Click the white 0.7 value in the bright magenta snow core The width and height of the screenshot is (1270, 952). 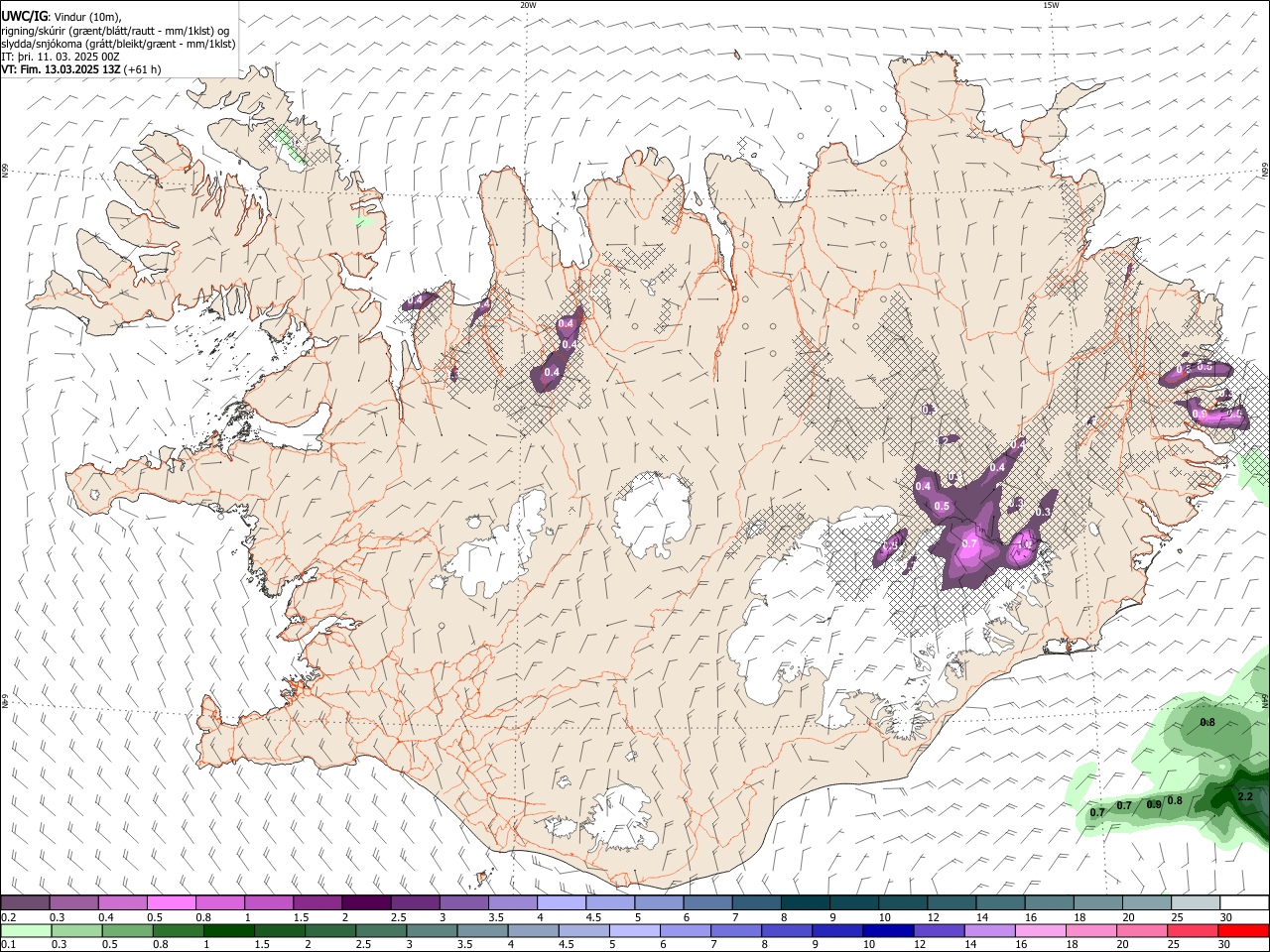(970, 544)
